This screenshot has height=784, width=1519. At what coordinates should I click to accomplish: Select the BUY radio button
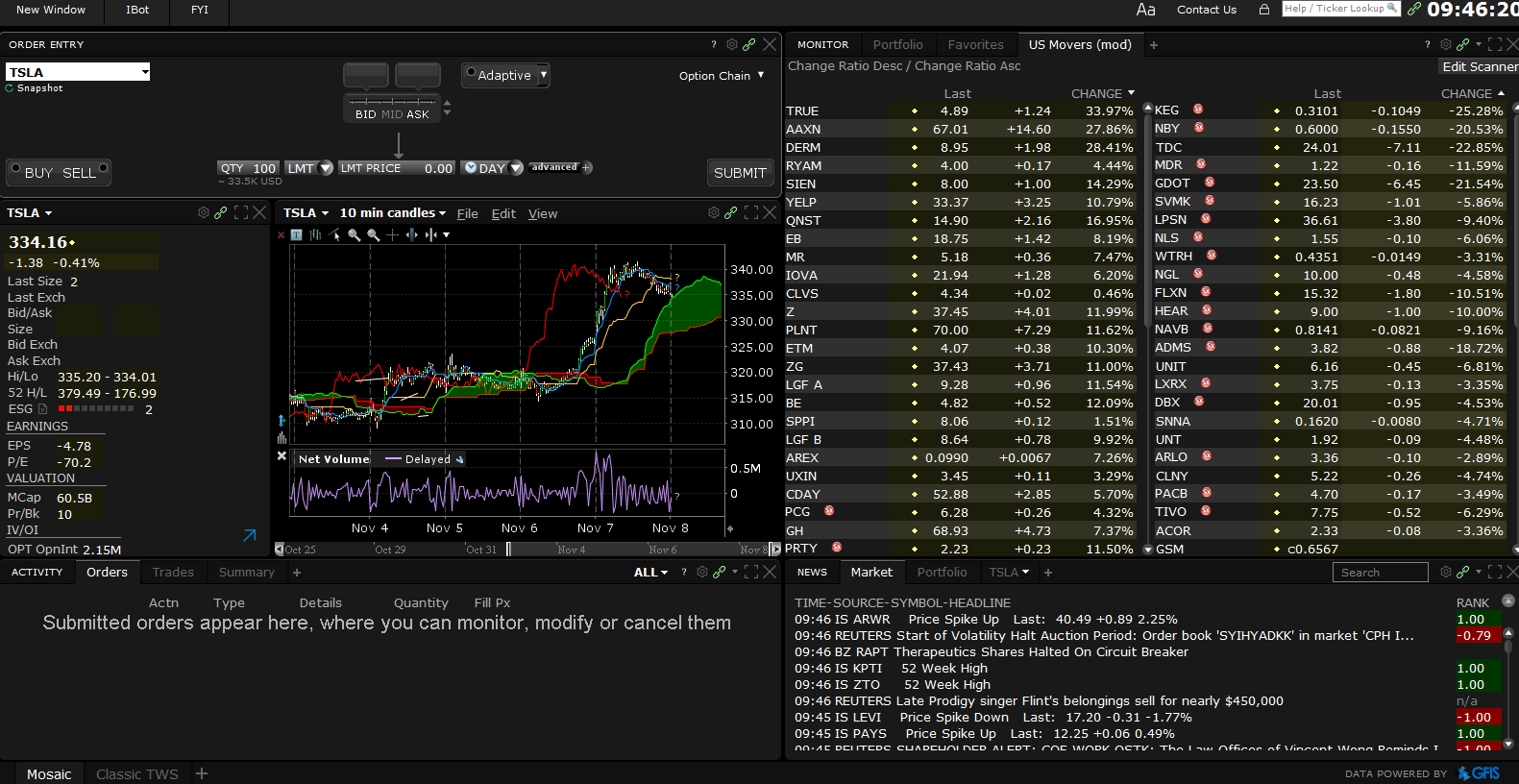click(15, 170)
